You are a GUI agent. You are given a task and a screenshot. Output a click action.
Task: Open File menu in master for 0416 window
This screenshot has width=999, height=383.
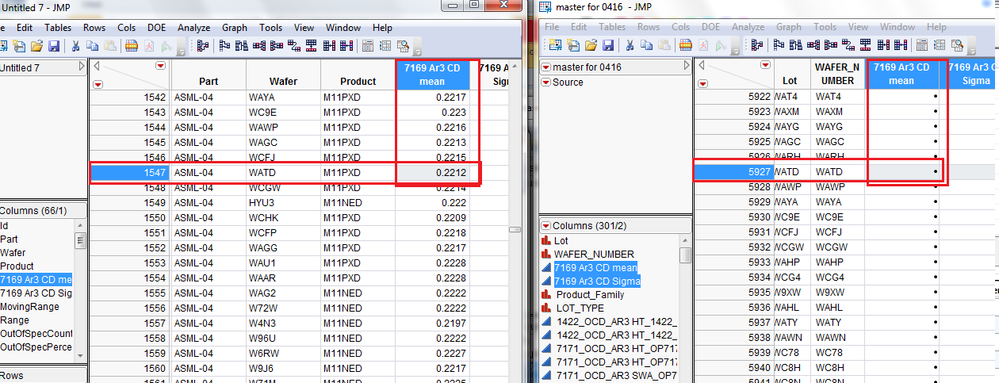tap(552, 27)
